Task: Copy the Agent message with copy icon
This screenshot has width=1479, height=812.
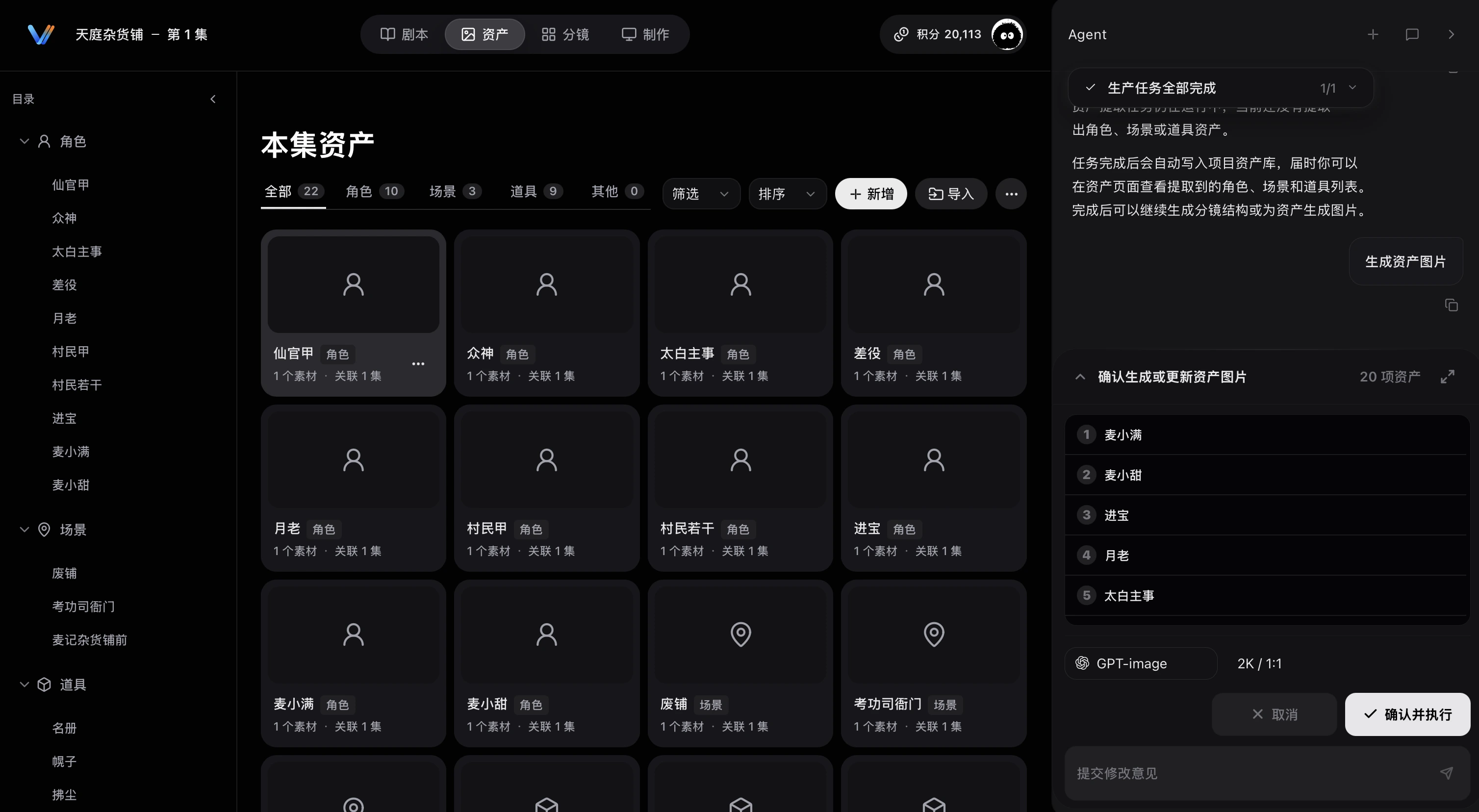Action: pos(1451,305)
